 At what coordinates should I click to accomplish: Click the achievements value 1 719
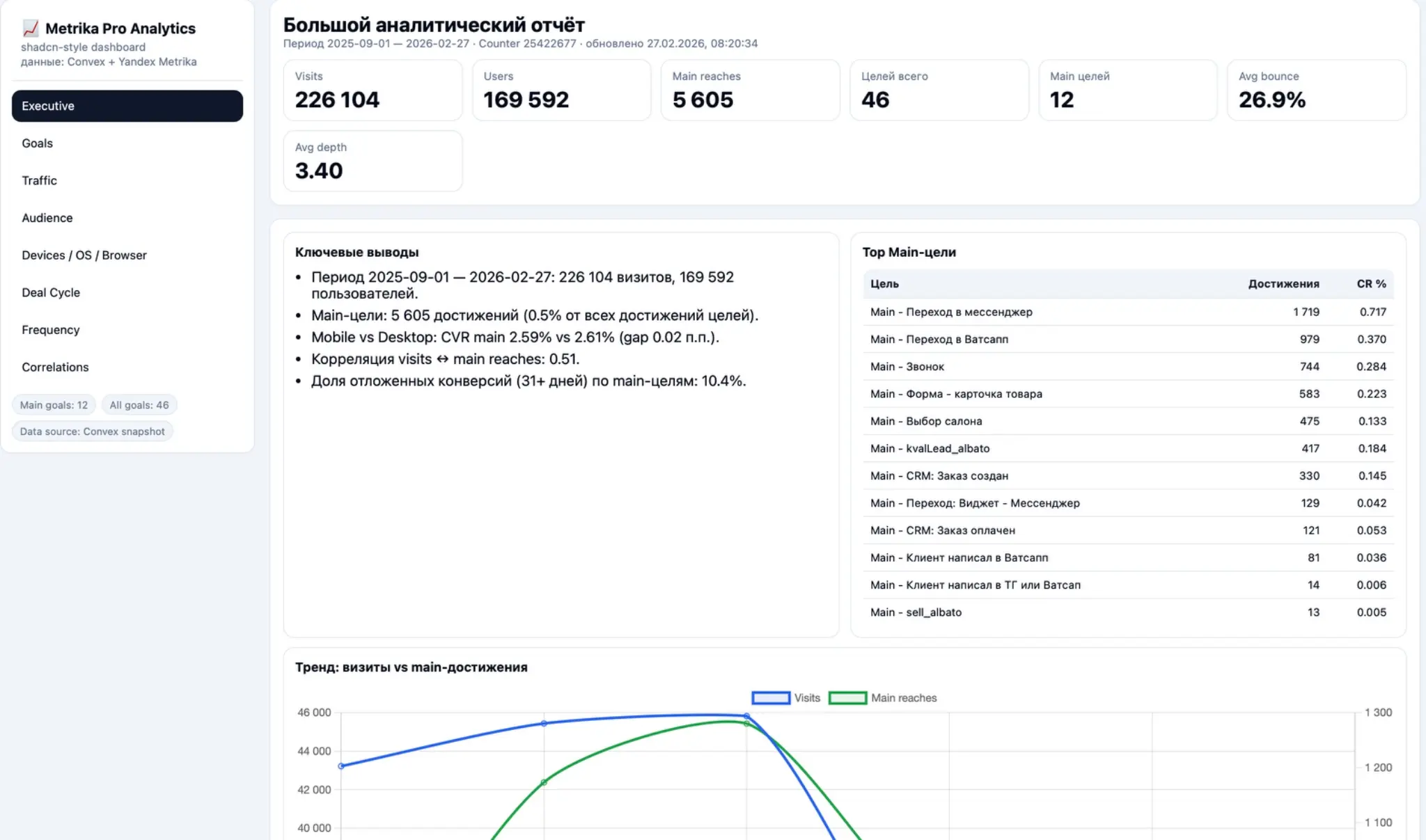[x=1306, y=312]
